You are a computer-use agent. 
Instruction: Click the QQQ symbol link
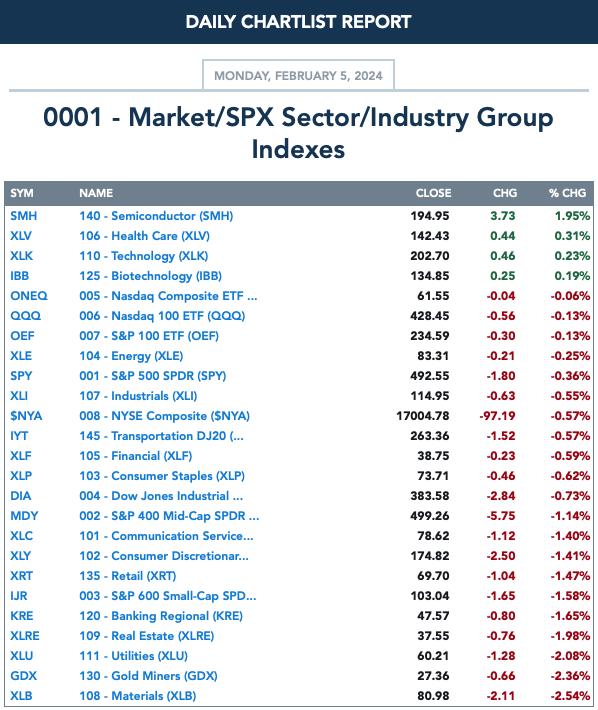25,316
